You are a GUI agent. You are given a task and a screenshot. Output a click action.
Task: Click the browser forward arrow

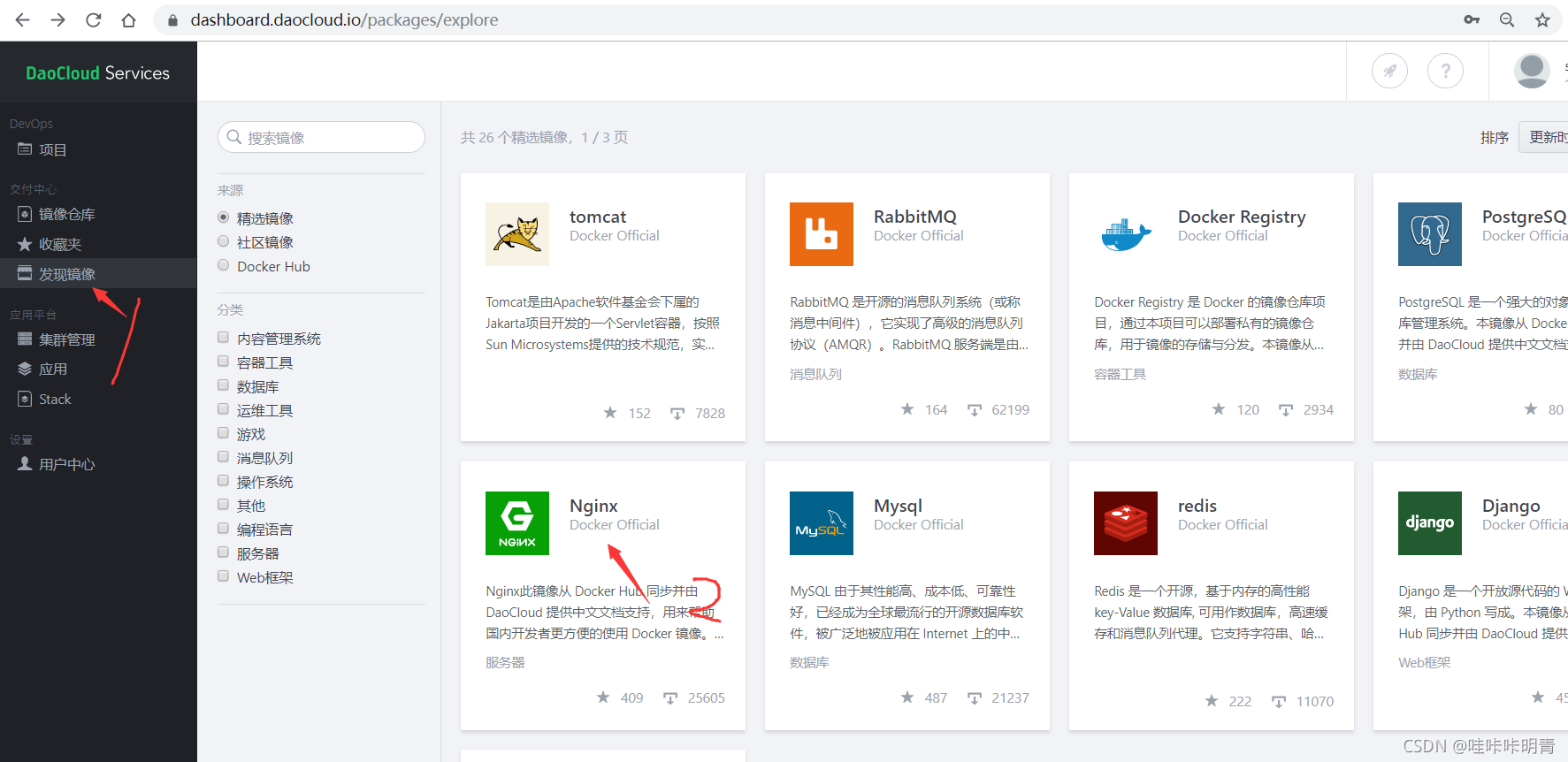pos(57,19)
